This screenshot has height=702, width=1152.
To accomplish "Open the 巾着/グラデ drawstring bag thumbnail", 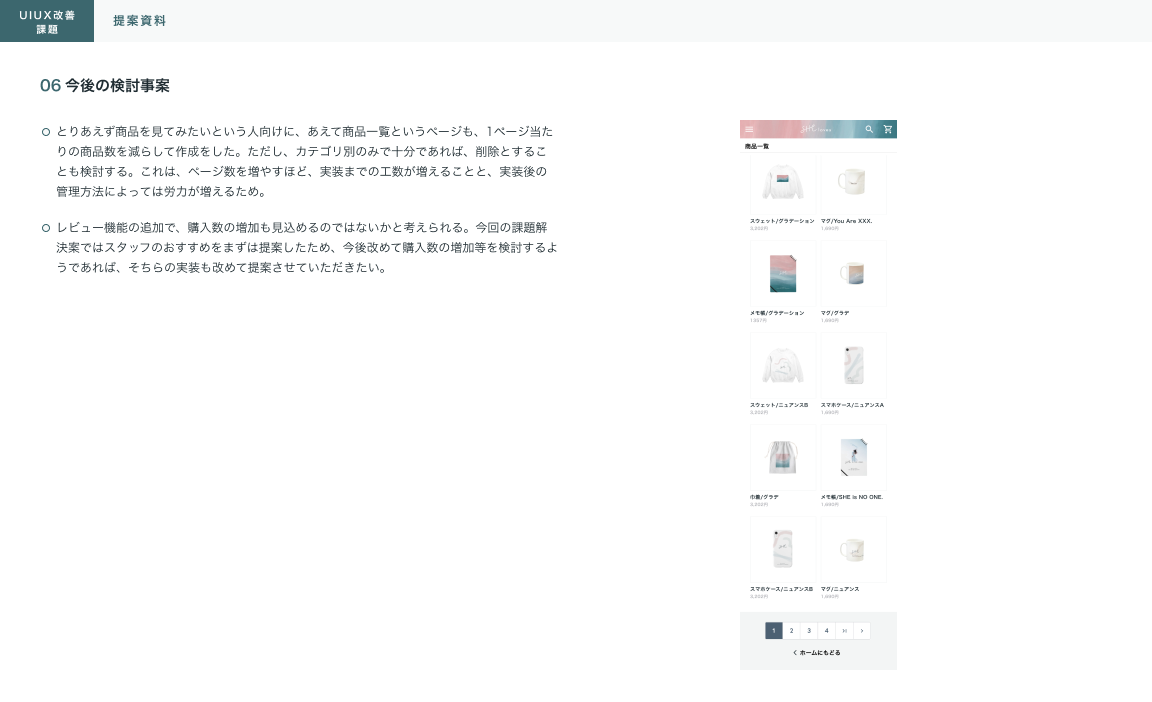I will [x=783, y=457].
